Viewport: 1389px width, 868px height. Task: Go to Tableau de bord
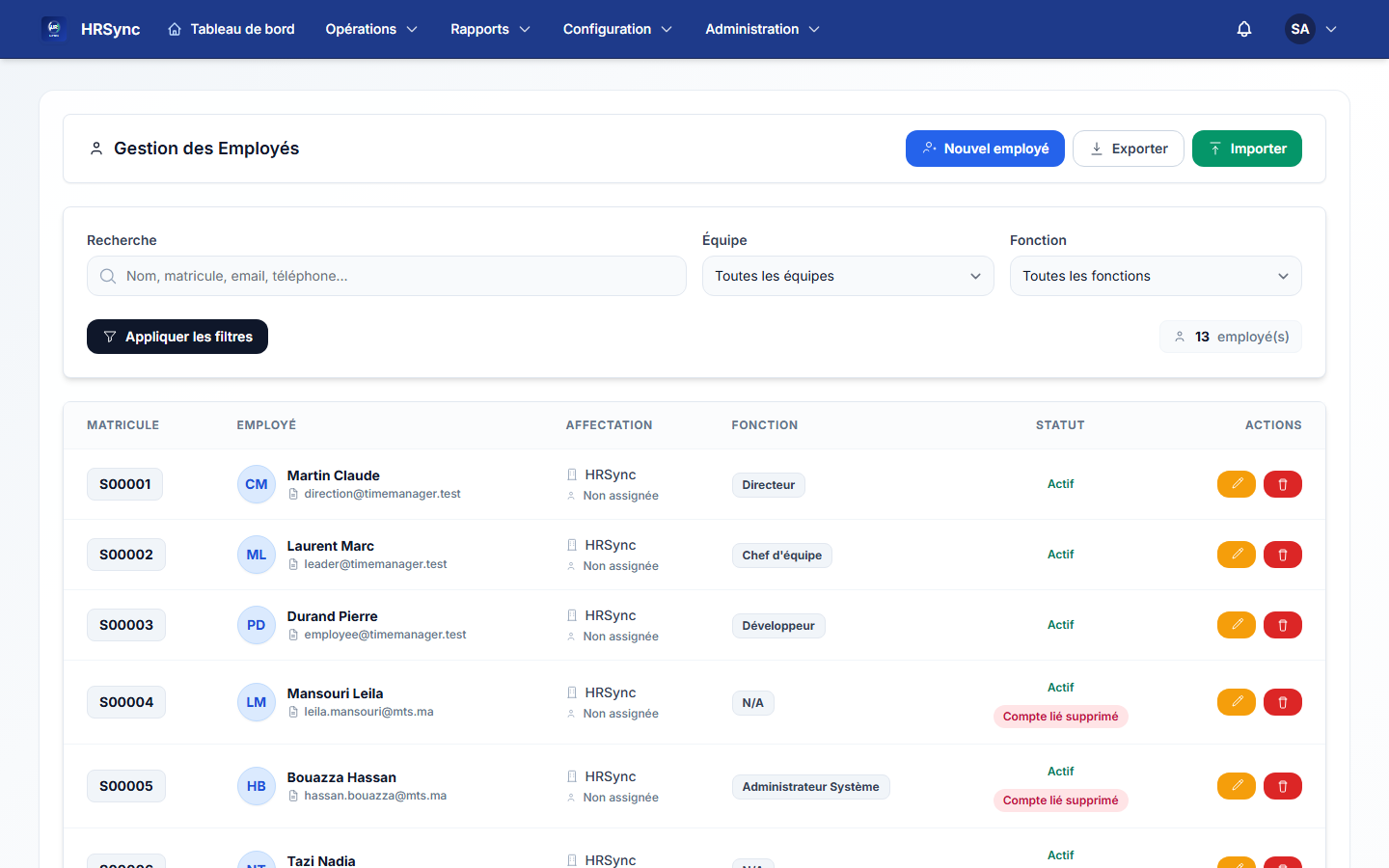click(231, 29)
